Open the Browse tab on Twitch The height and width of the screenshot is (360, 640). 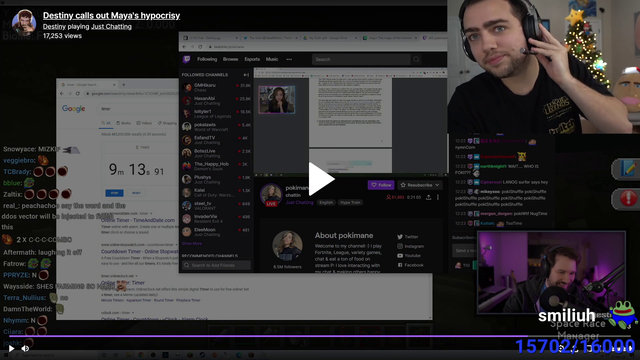[x=231, y=59]
